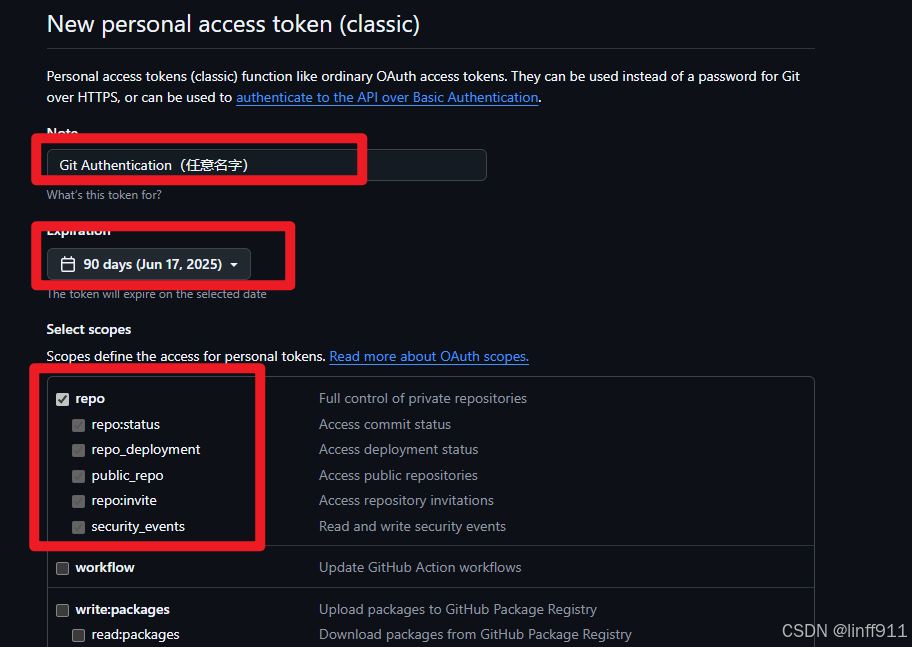Open the 90 days expiration dropdown

point(148,264)
